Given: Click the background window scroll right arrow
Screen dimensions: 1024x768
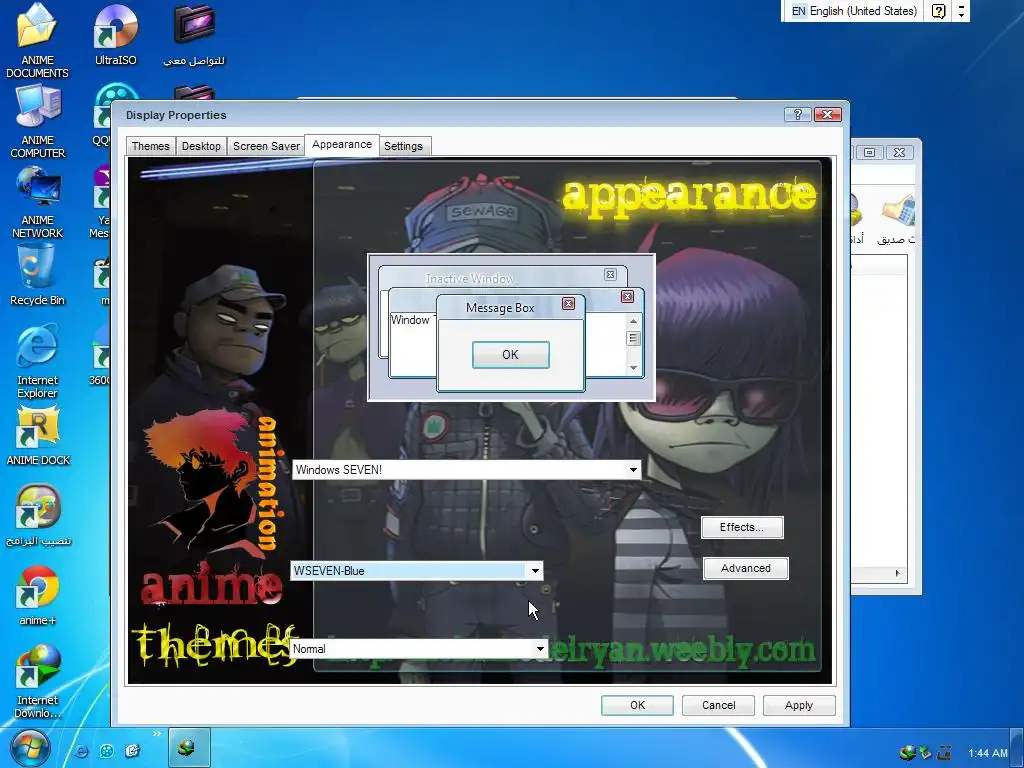Looking at the screenshot, I should click(x=897, y=573).
